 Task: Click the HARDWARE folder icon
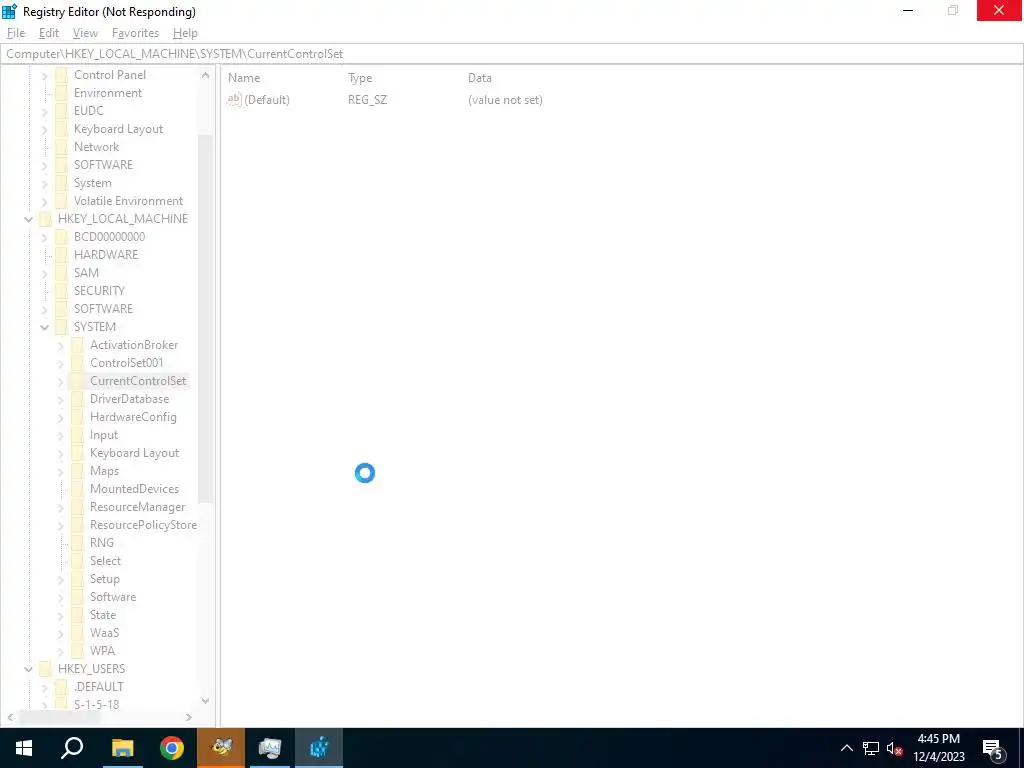click(61, 255)
